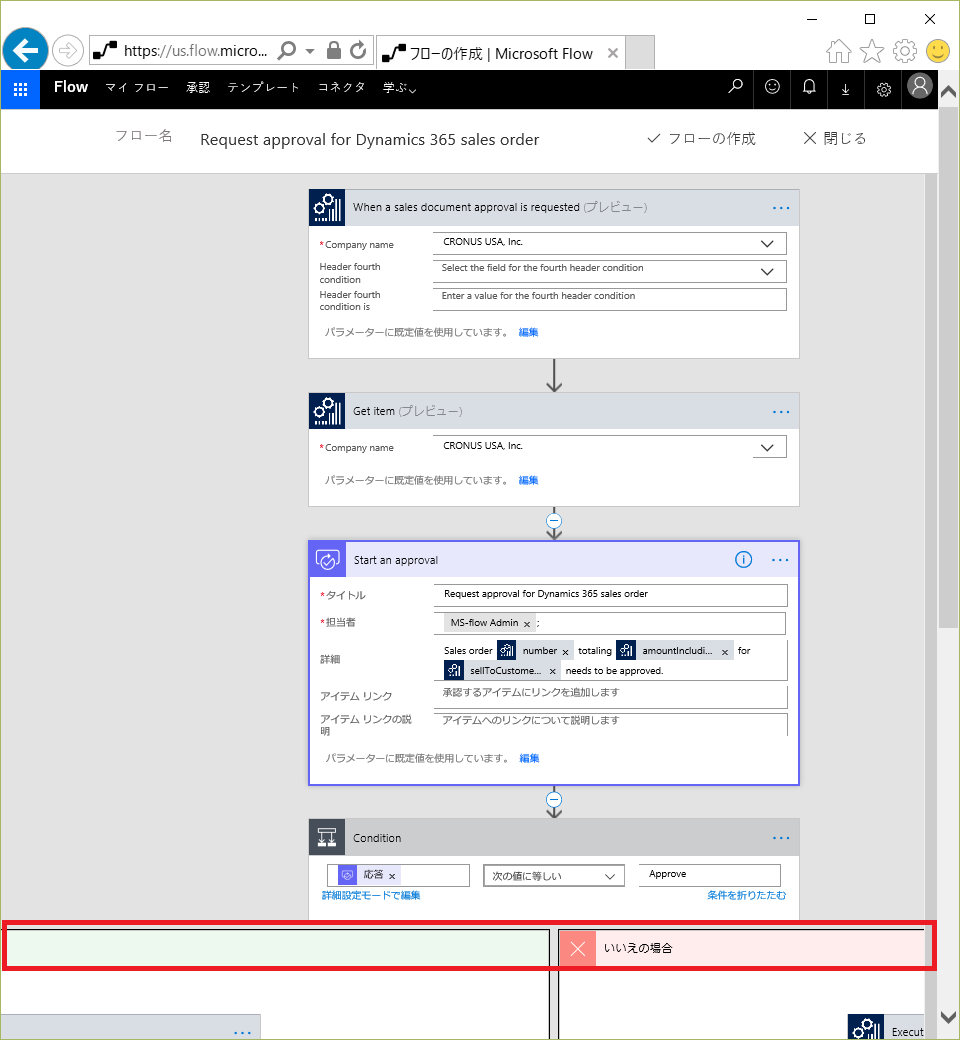Click the download icon in Flow header
The width and height of the screenshot is (960, 1040).
click(x=846, y=89)
